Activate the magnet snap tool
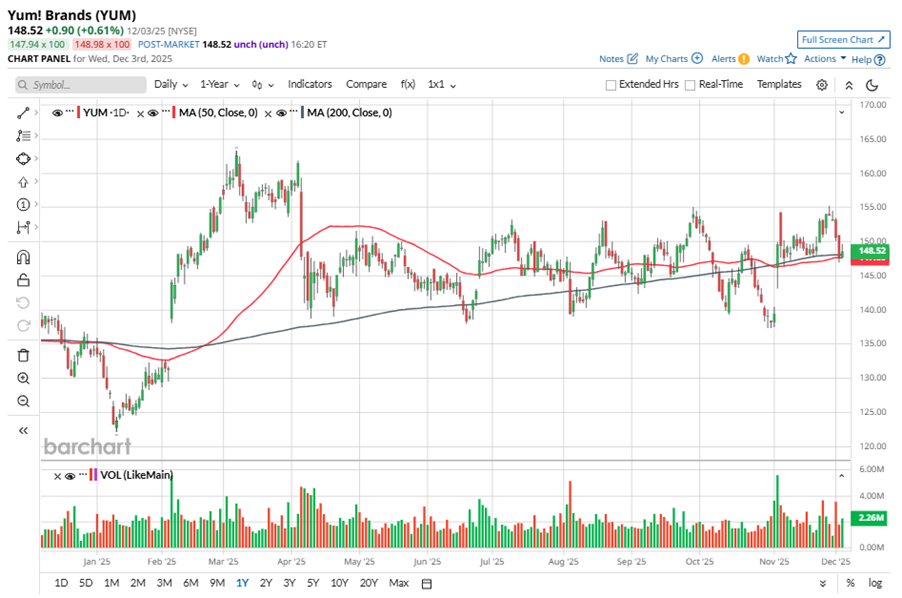Viewport: 902px width, 598px height. point(23,257)
